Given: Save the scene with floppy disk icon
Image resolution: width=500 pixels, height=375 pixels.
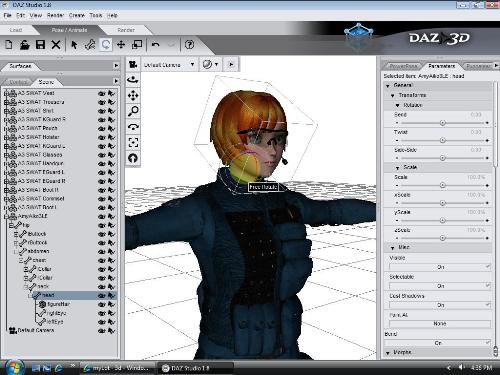Looking at the screenshot, I should [x=40, y=44].
